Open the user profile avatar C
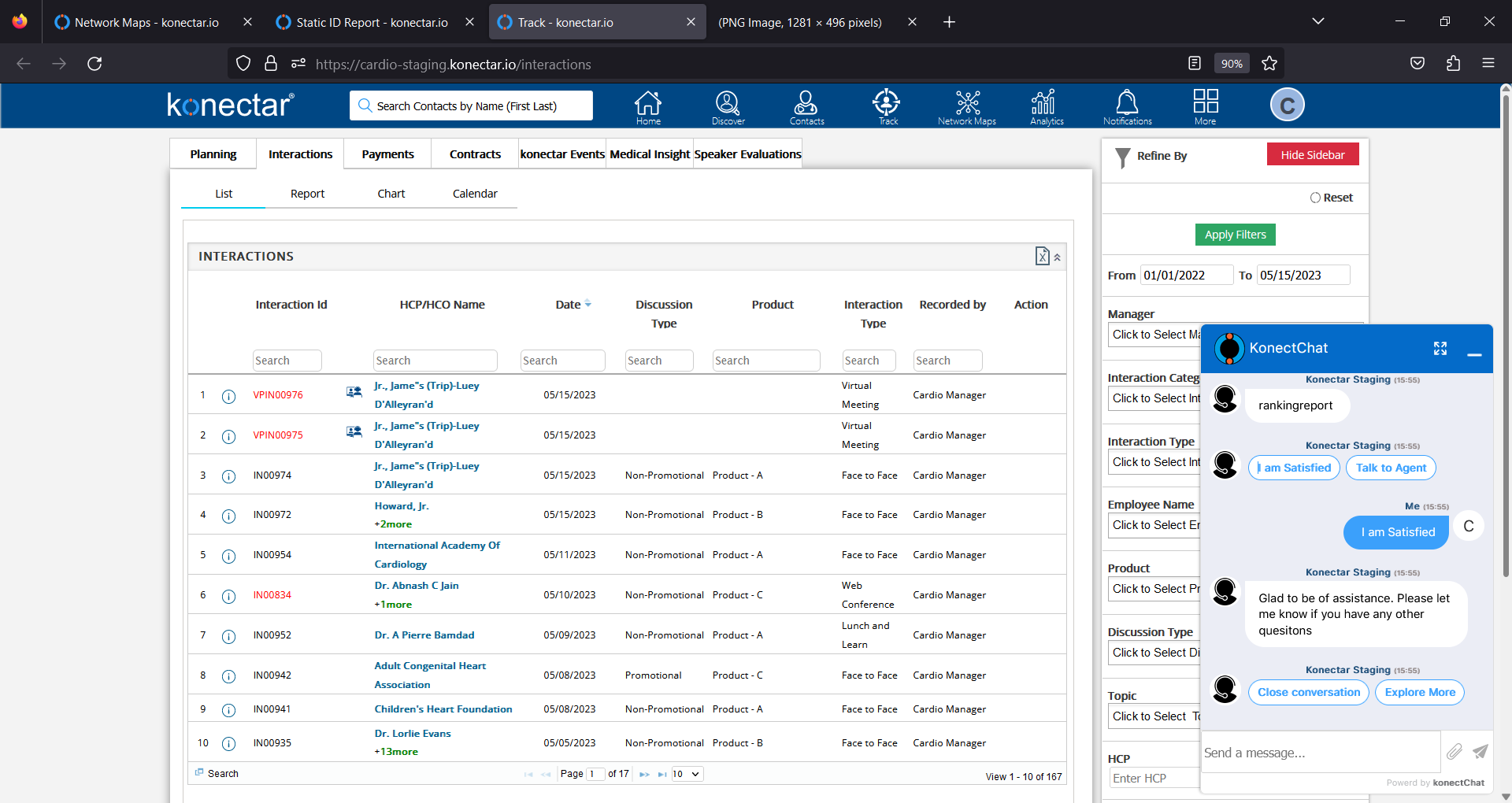Screen dimensions: 1512x803 1288,105
